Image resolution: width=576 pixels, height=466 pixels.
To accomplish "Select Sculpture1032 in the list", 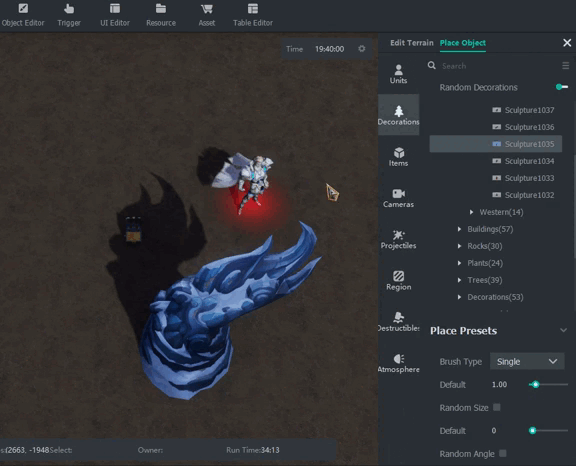I will (x=523, y=195).
